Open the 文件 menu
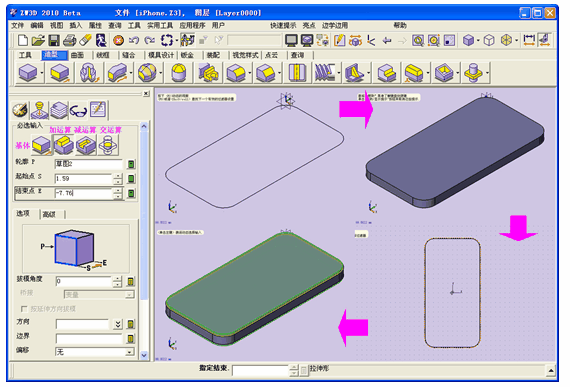Screen dimensions: 570x387 pyautogui.click(x=17, y=25)
